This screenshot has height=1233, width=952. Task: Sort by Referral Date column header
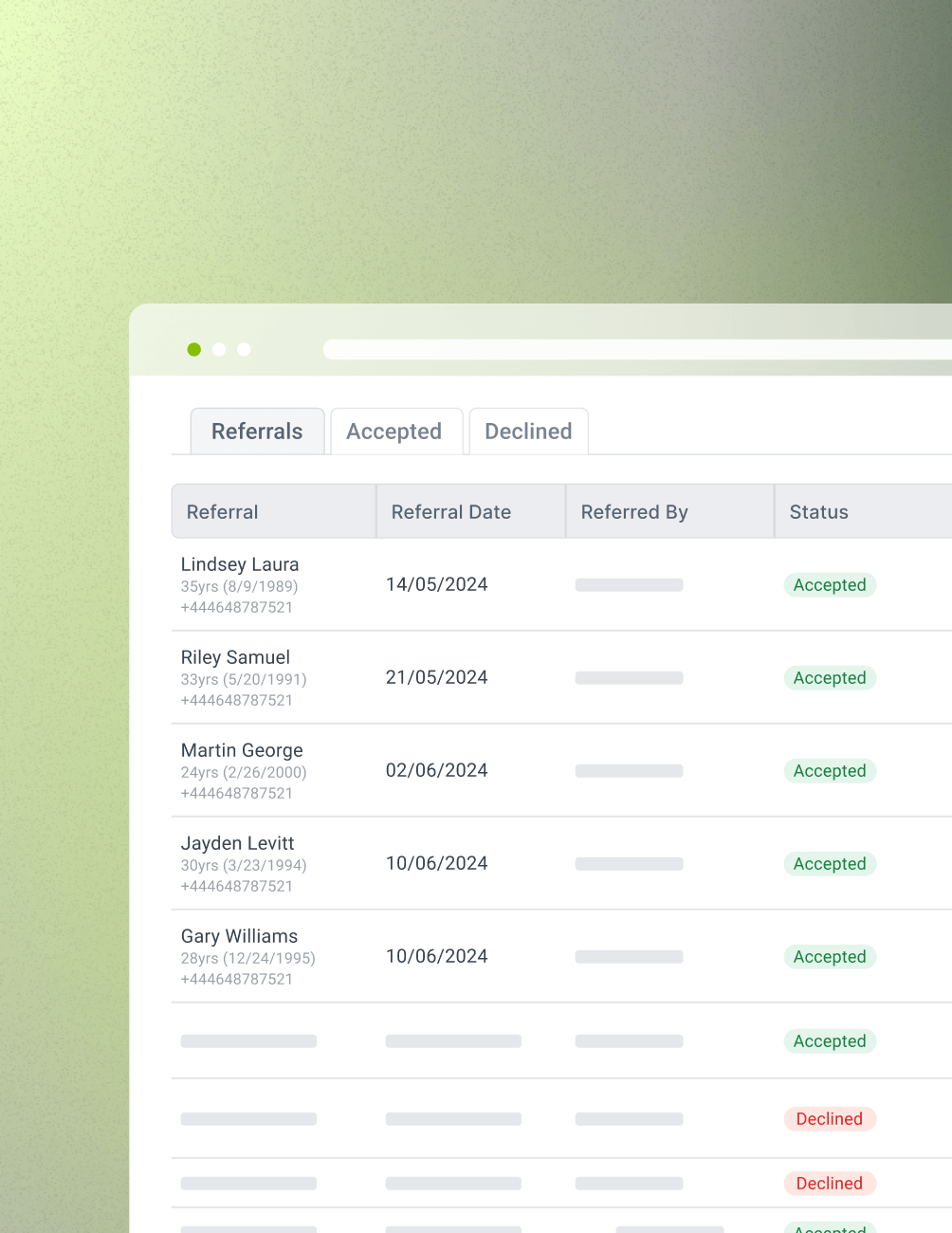pos(451,512)
